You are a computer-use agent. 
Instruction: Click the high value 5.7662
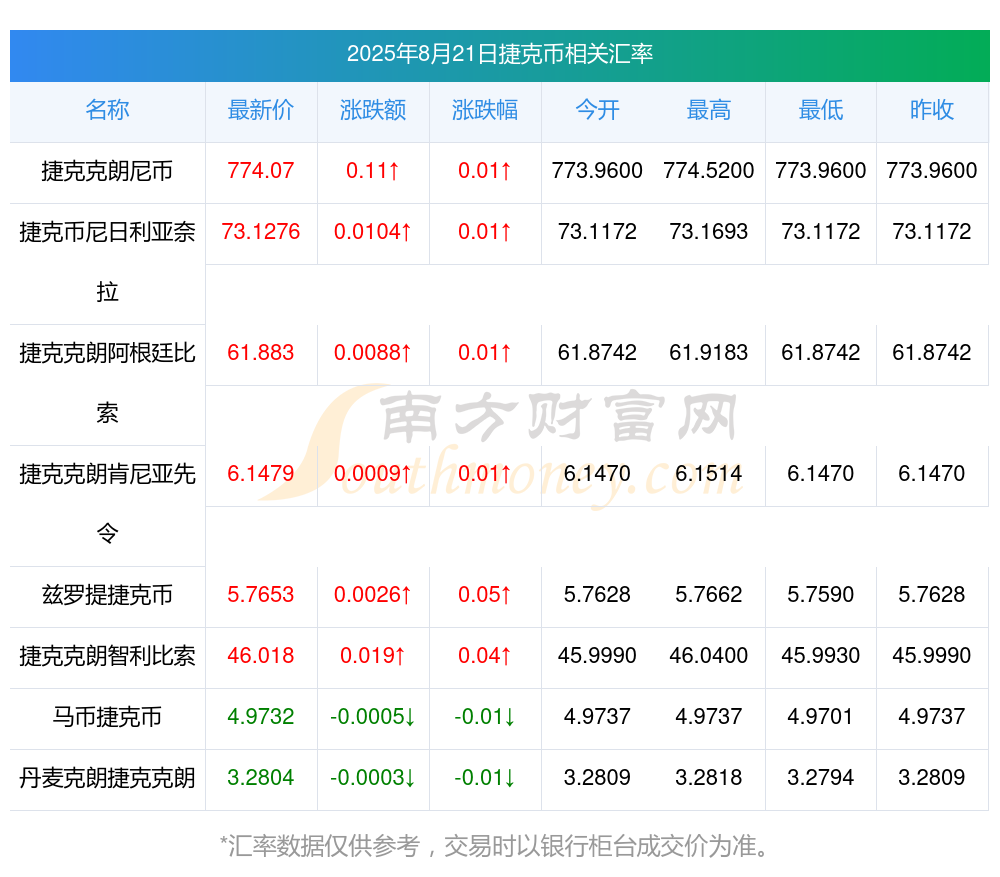(709, 594)
